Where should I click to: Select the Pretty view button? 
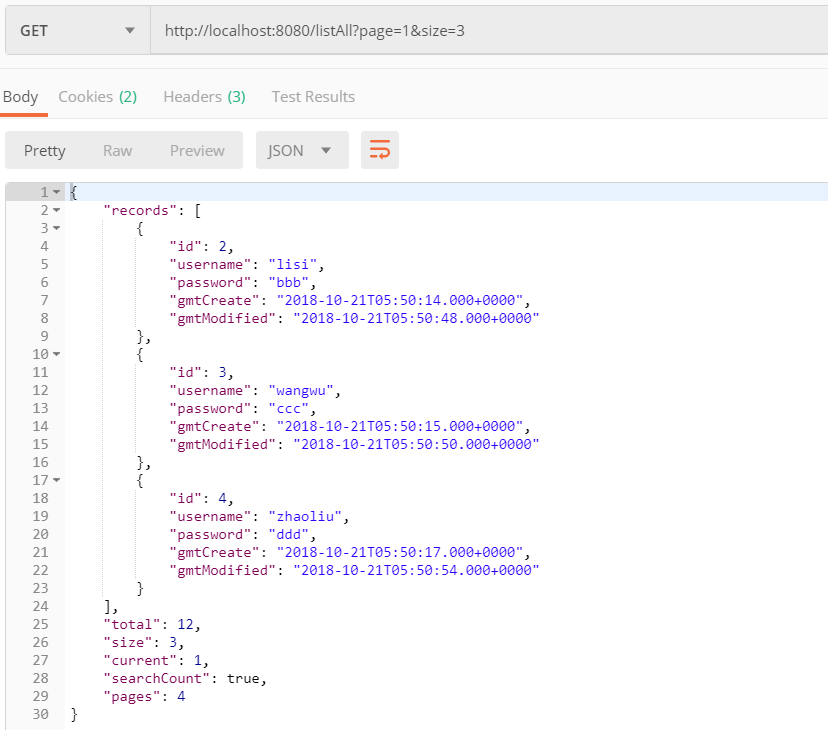(45, 151)
